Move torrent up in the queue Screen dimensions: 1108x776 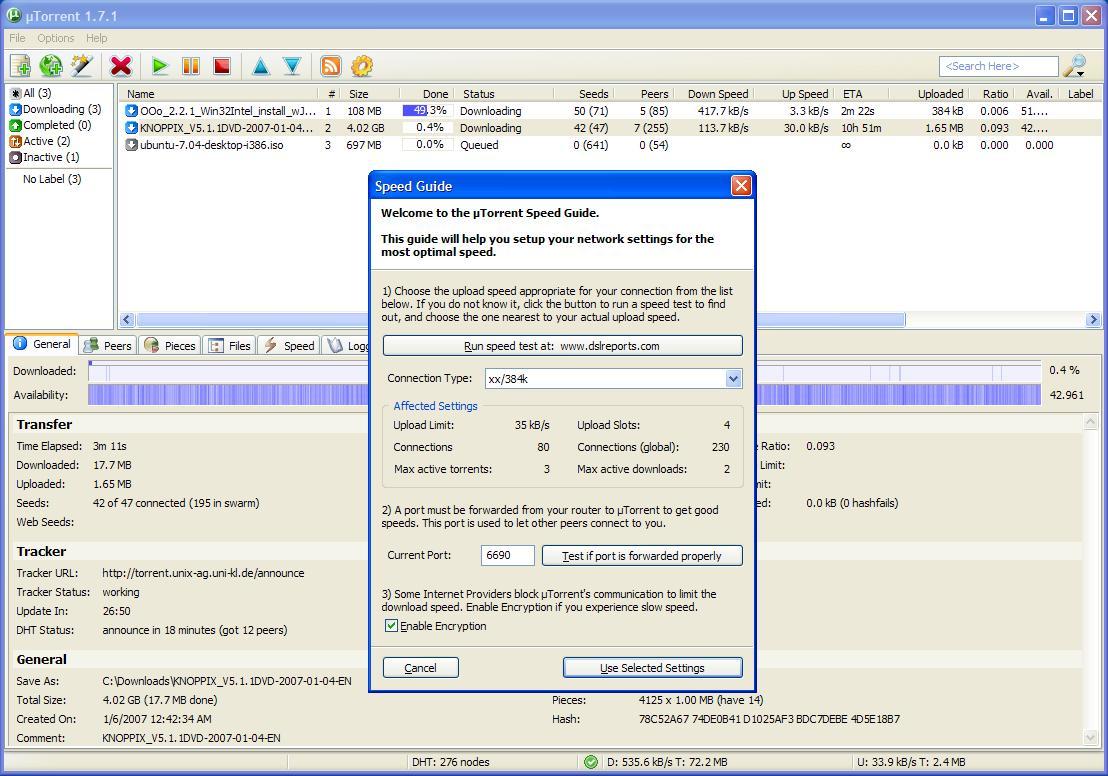[261, 66]
